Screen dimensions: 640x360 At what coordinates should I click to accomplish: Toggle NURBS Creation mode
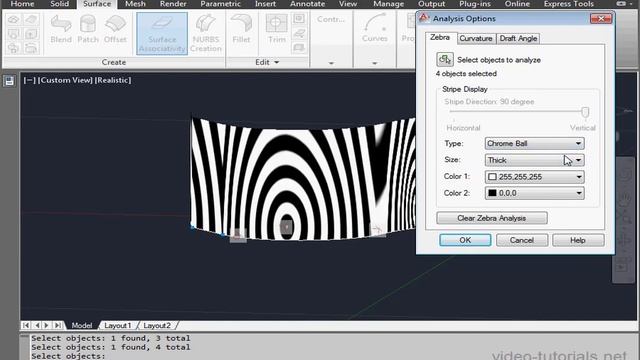tap(206, 33)
